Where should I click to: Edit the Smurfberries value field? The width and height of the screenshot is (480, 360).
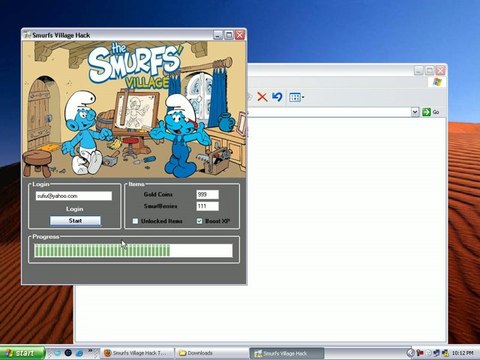coord(207,206)
